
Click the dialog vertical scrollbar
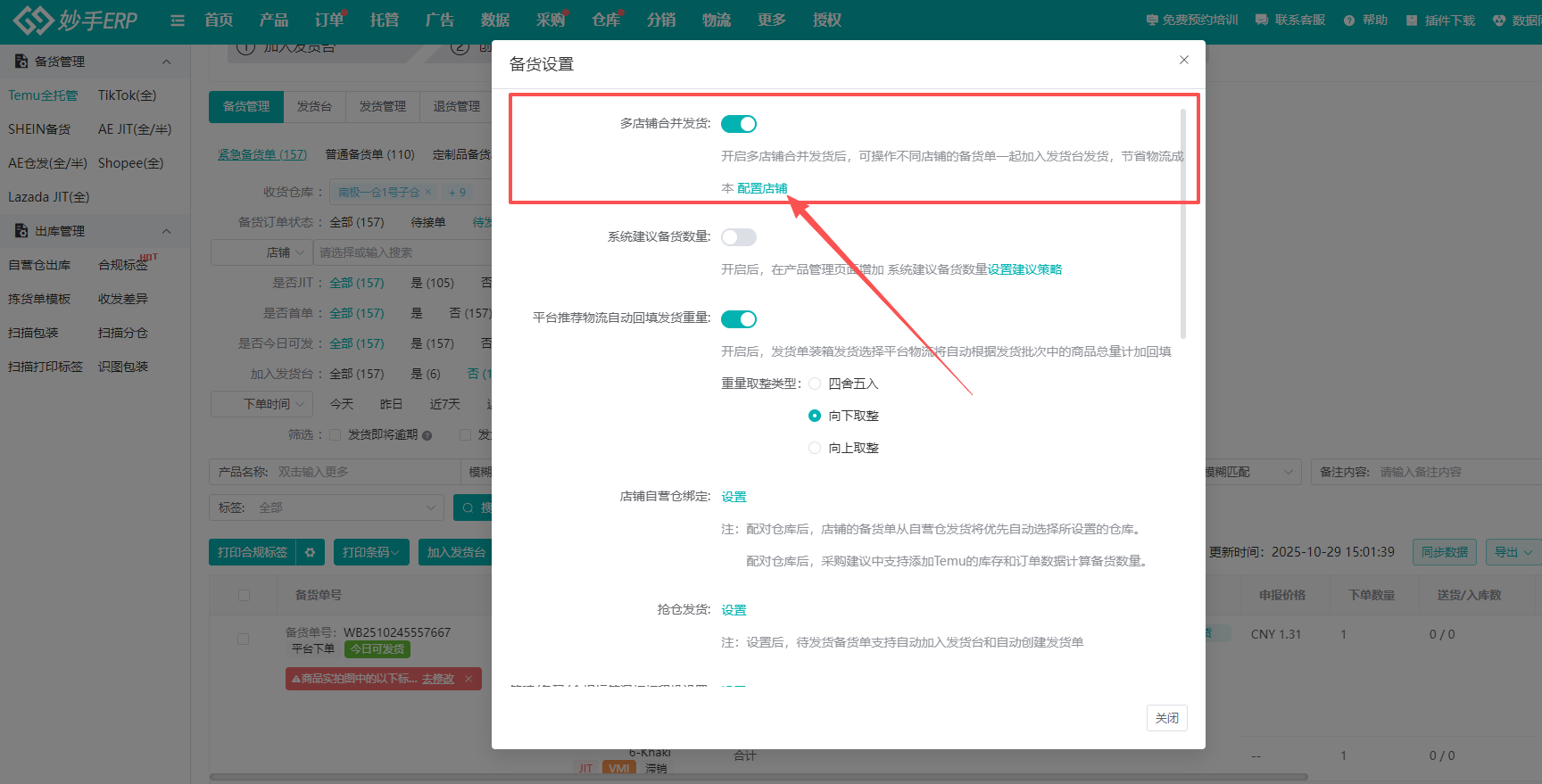pyautogui.click(x=1183, y=223)
